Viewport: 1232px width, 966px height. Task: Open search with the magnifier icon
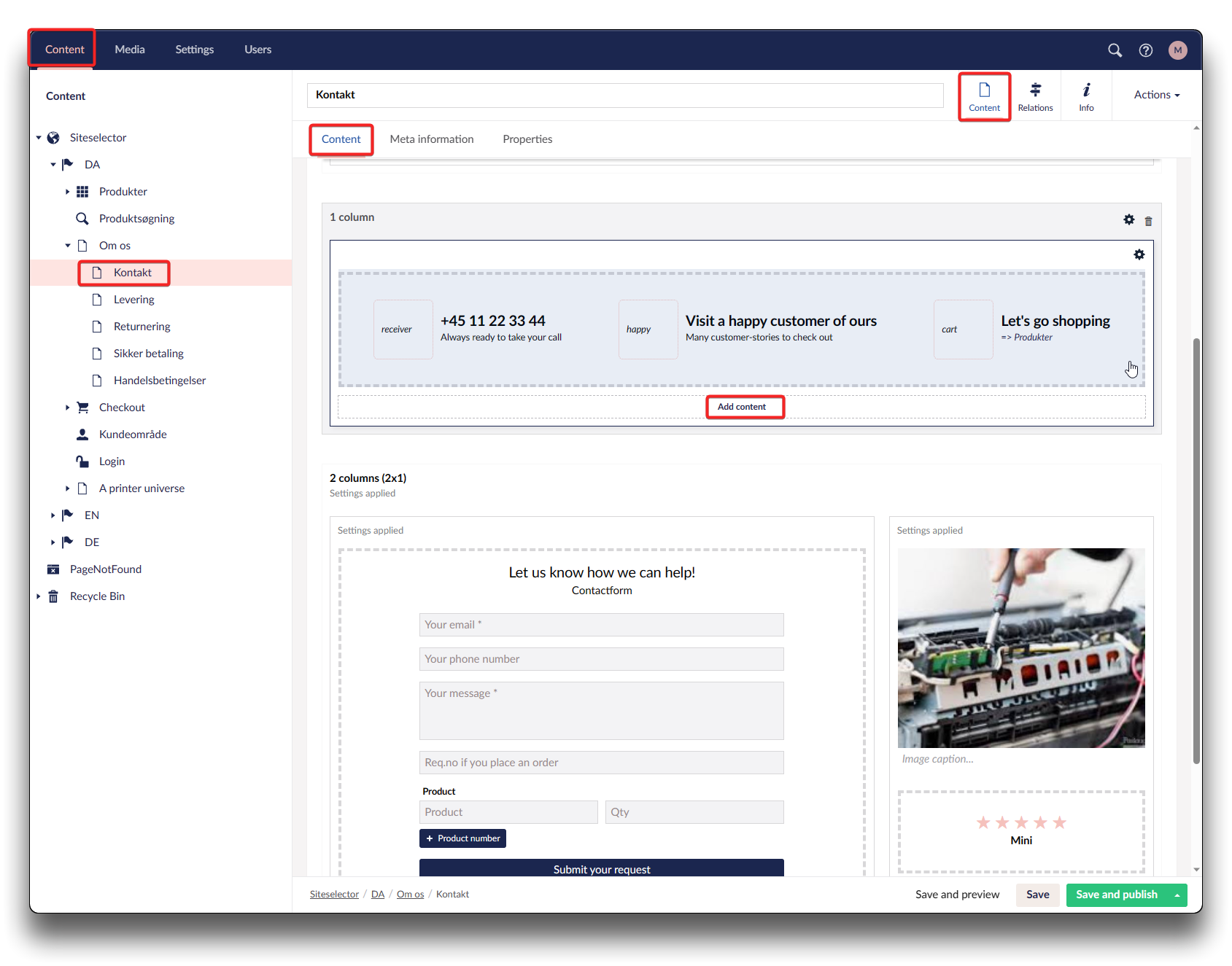click(1115, 50)
